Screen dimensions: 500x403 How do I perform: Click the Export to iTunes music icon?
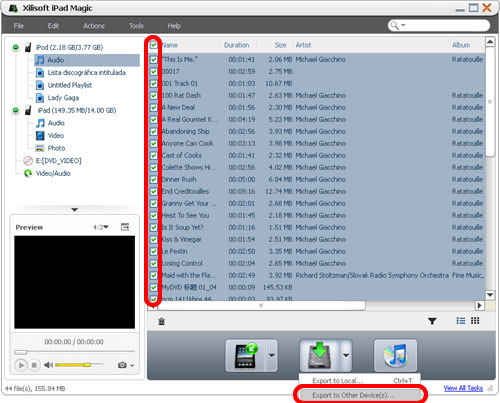[395, 356]
